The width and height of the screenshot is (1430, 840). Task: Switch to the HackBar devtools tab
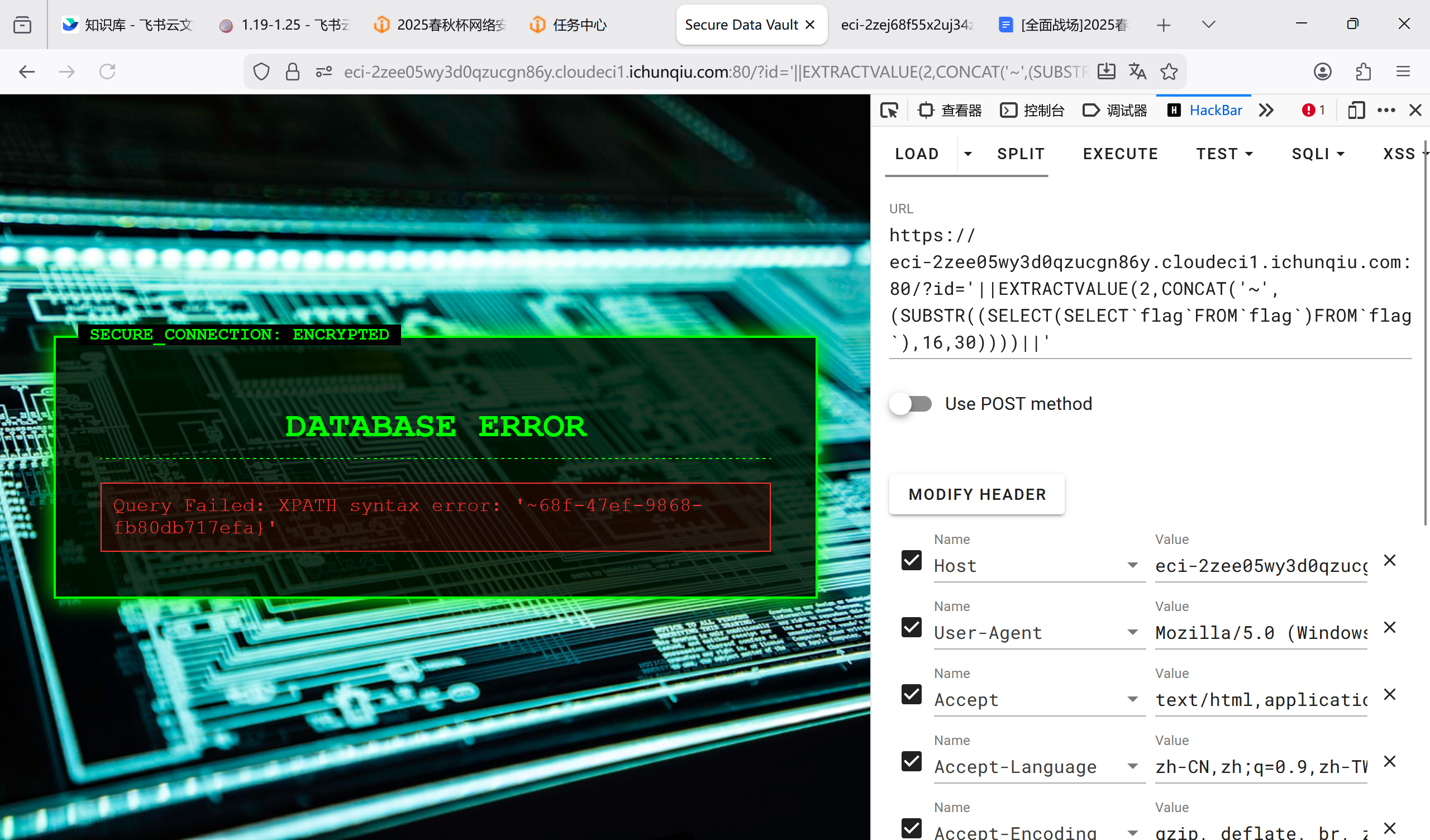pyautogui.click(x=1205, y=110)
